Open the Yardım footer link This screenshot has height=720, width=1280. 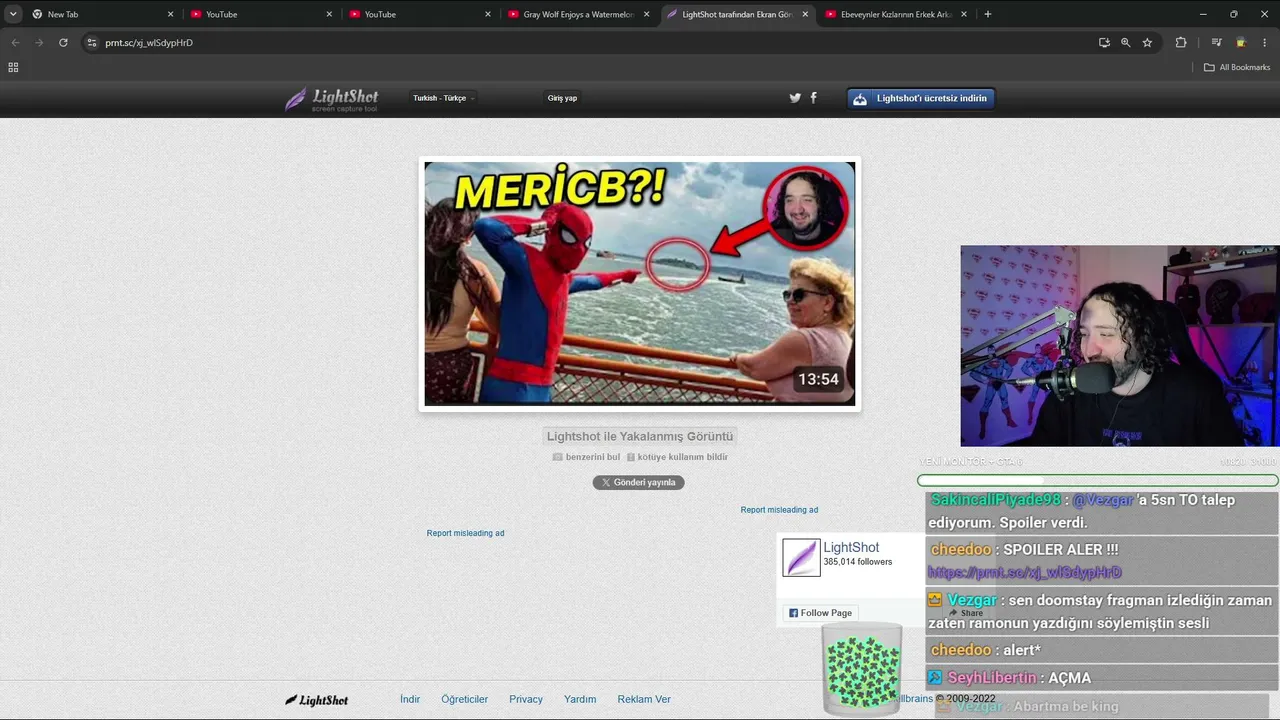click(x=580, y=699)
